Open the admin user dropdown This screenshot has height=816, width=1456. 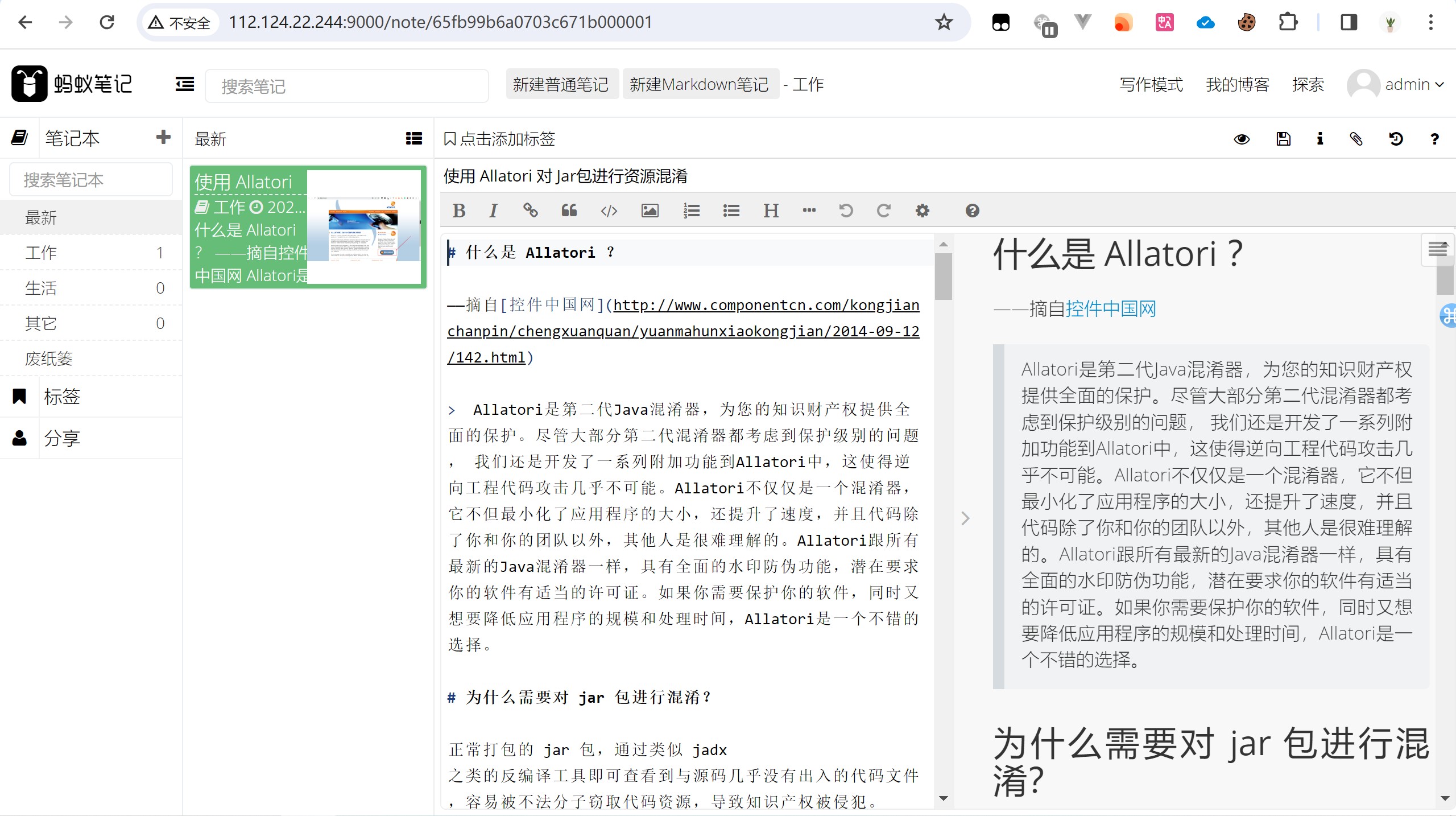coord(1395,85)
